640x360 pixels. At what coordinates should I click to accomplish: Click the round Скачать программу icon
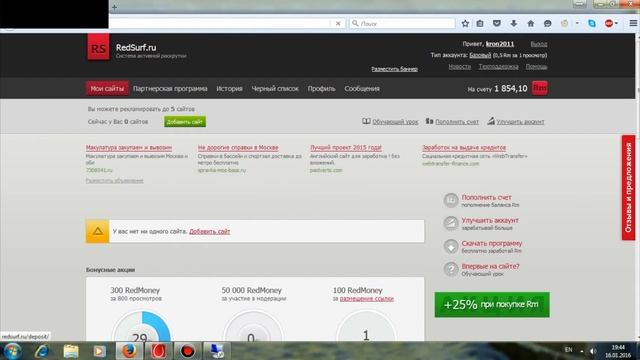pos(451,247)
